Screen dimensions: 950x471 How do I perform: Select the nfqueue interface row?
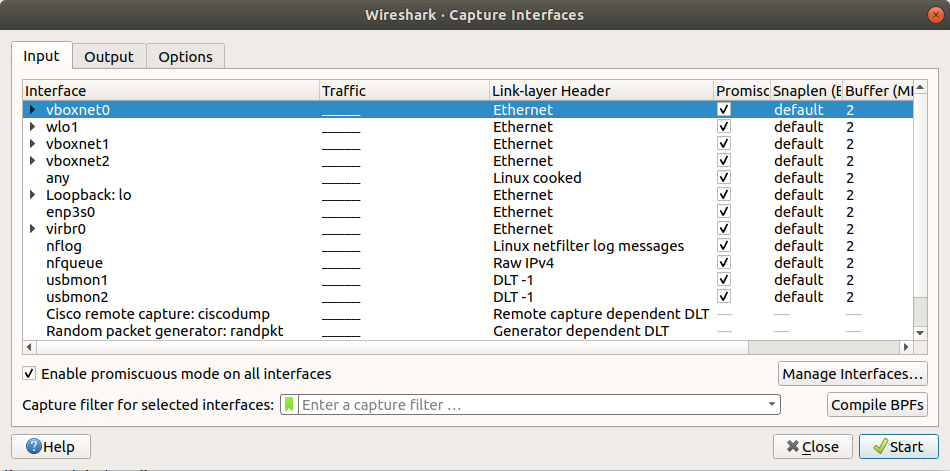tap(75, 263)
